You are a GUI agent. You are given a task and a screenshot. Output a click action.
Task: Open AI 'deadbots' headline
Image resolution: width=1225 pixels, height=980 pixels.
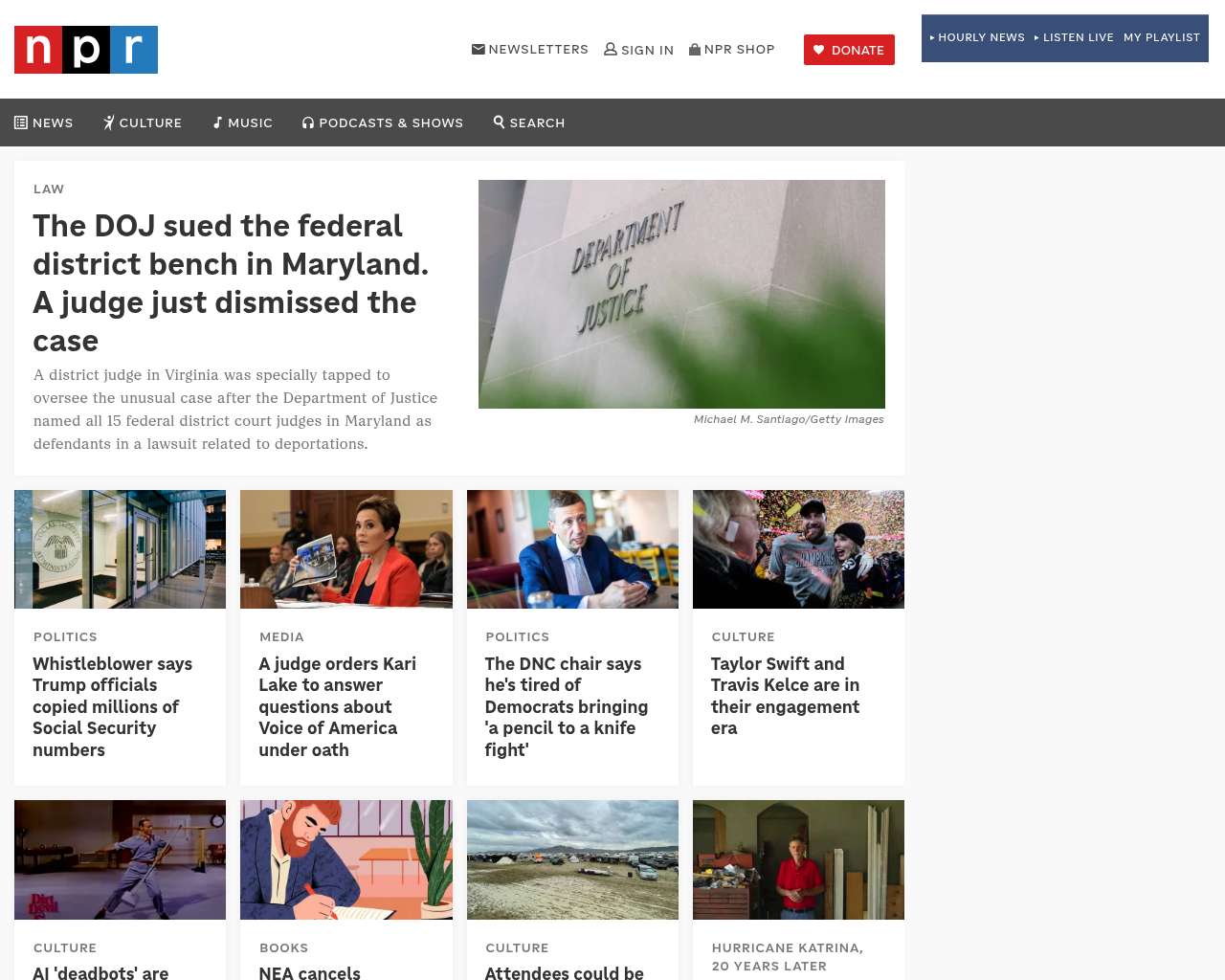(100, 972)
